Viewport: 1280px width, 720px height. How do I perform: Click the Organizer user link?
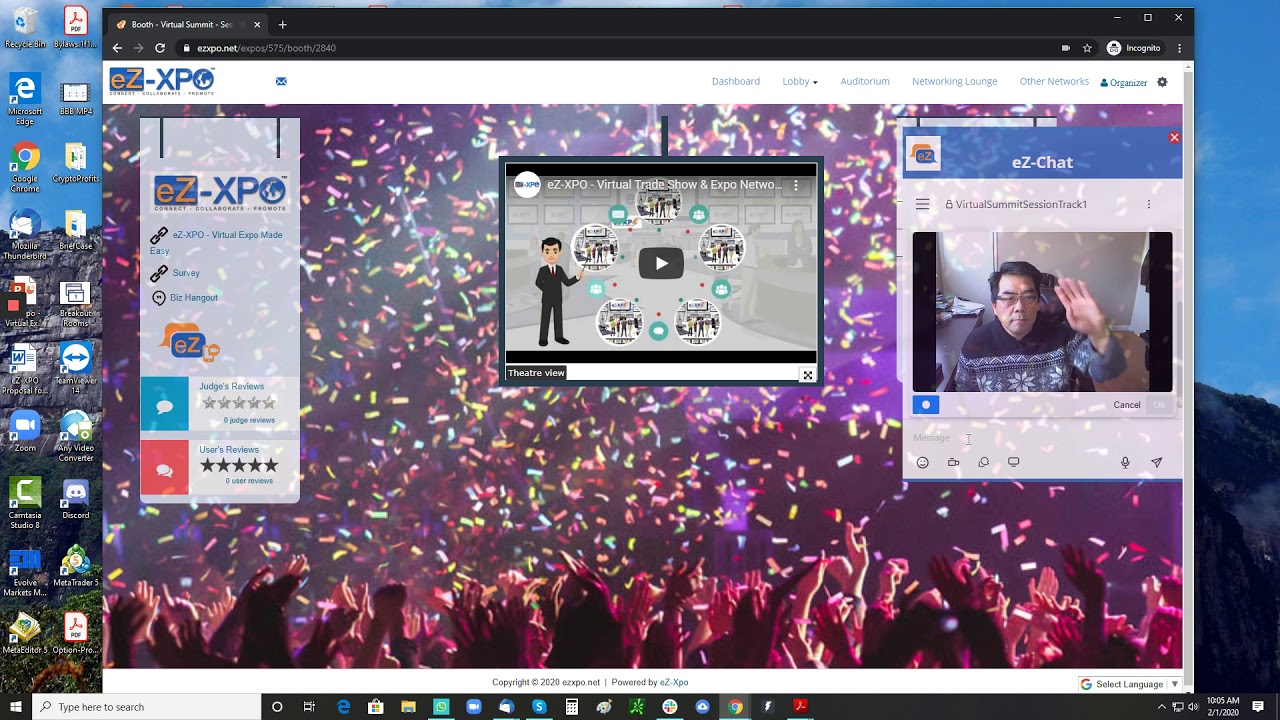1124,83
